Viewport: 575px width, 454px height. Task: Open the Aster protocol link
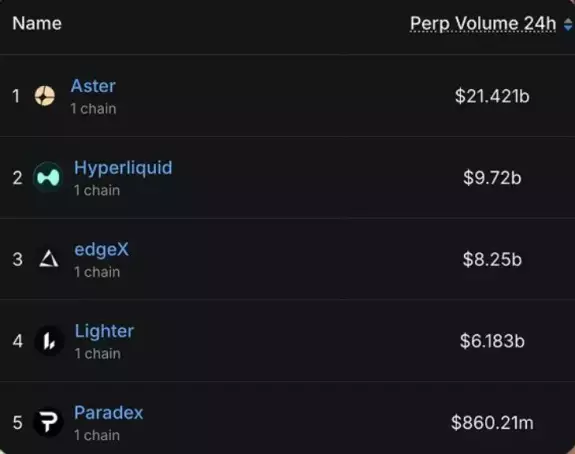pyautogui.click(x=93, y=86)
